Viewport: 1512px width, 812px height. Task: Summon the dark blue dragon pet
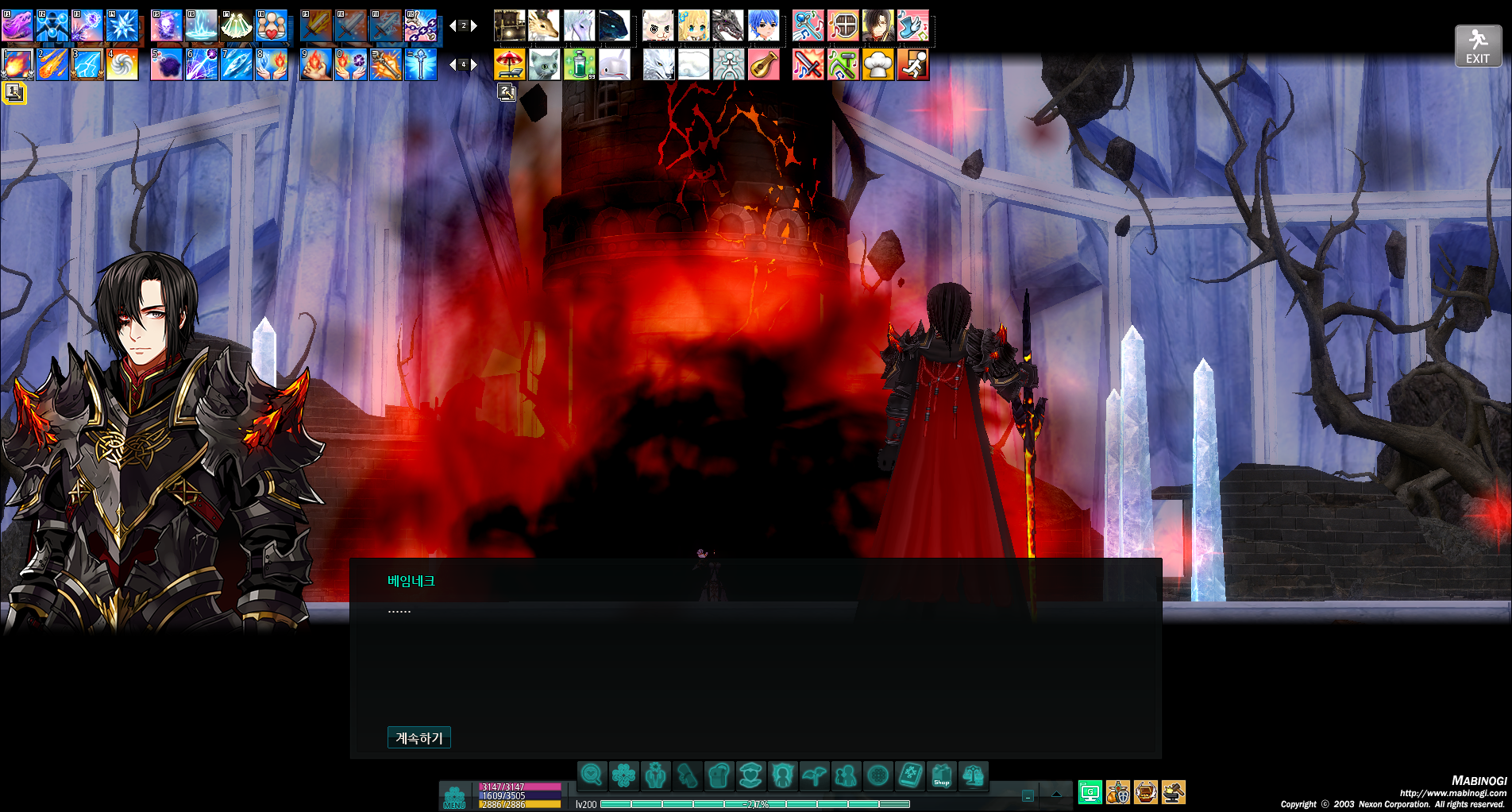(x=615, y=26)
